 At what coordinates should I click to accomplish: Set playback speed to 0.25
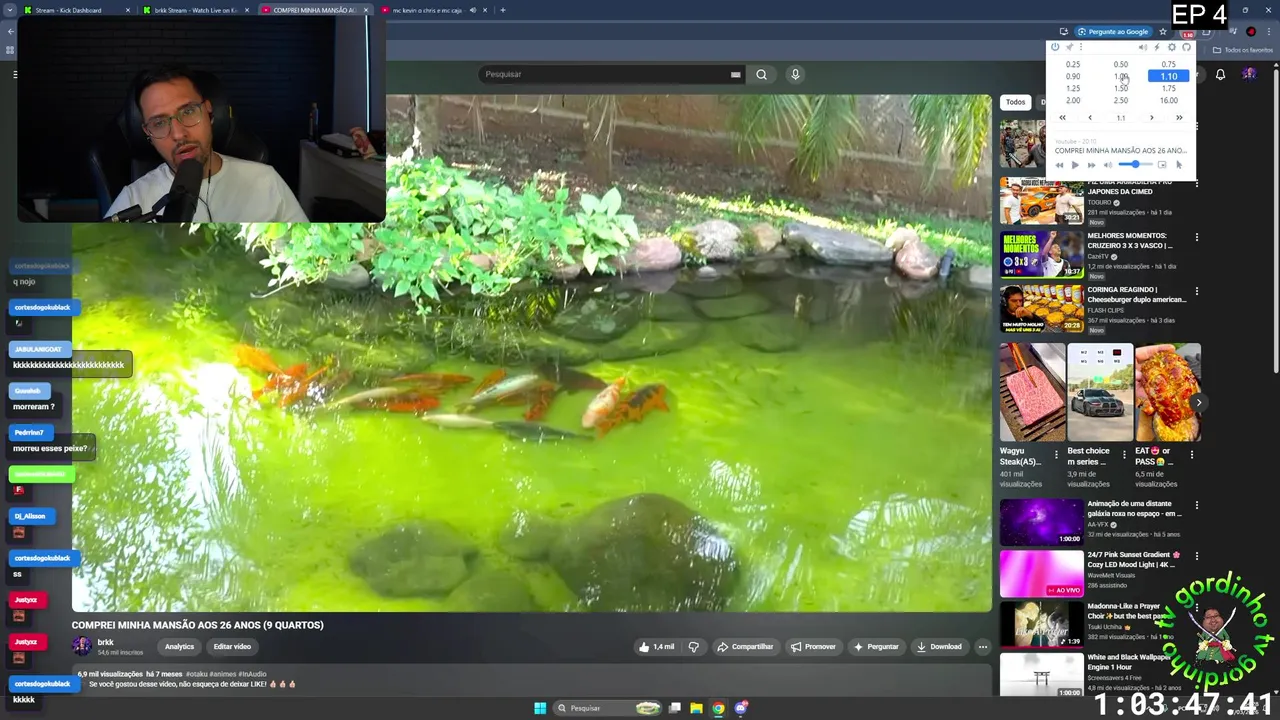(1073, 64)
